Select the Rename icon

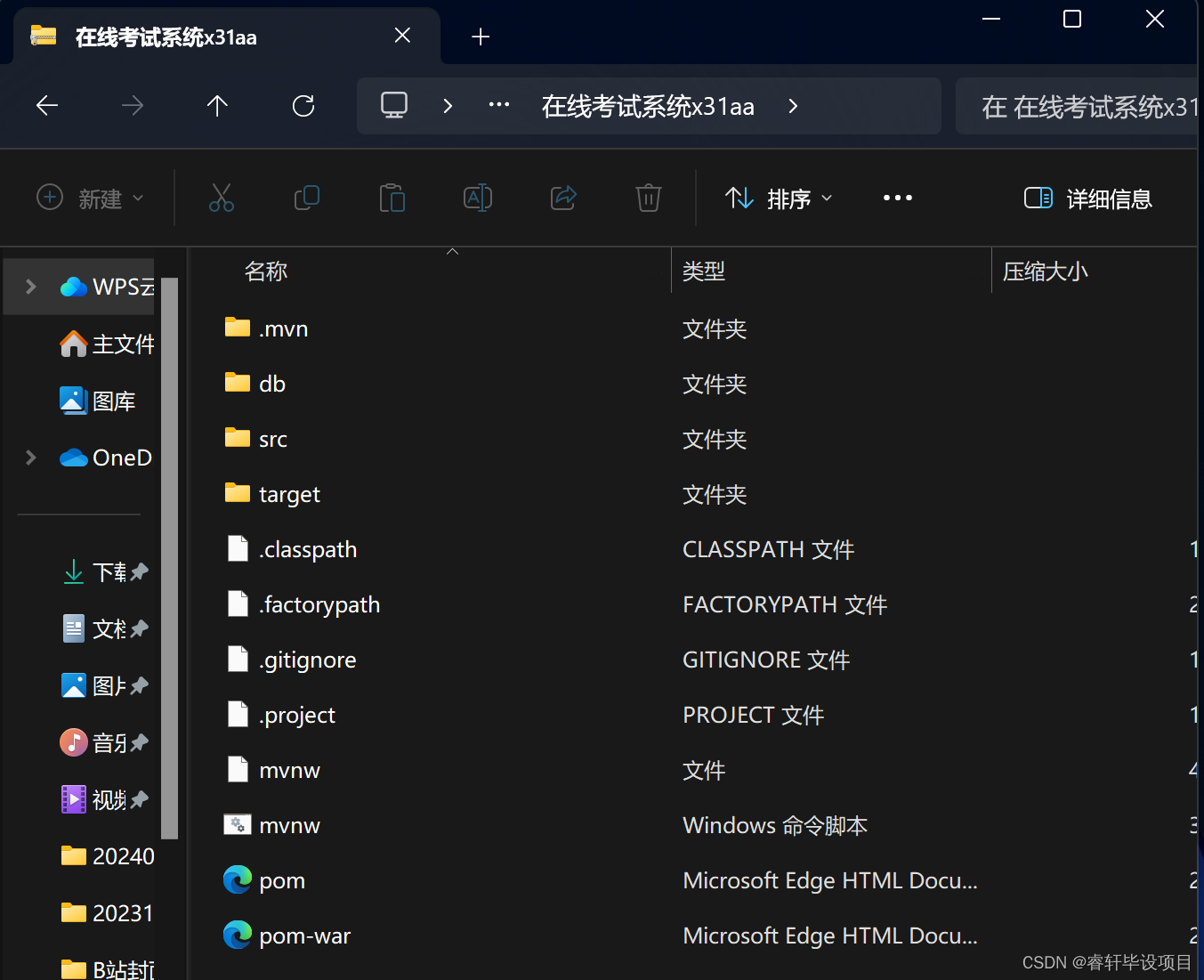point(477,198)
